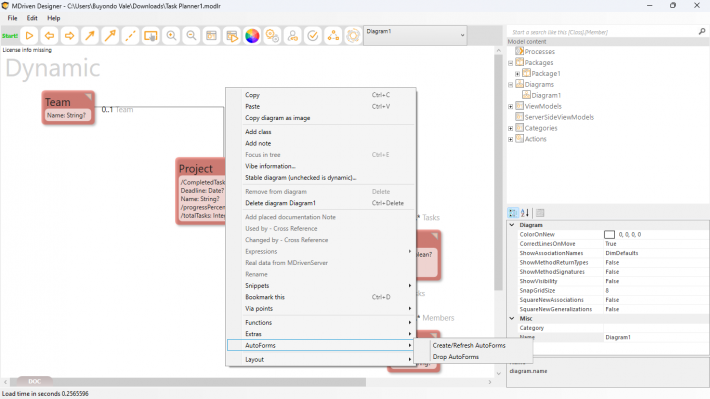Select the solid association arrow tool

[x=90, y=35]
